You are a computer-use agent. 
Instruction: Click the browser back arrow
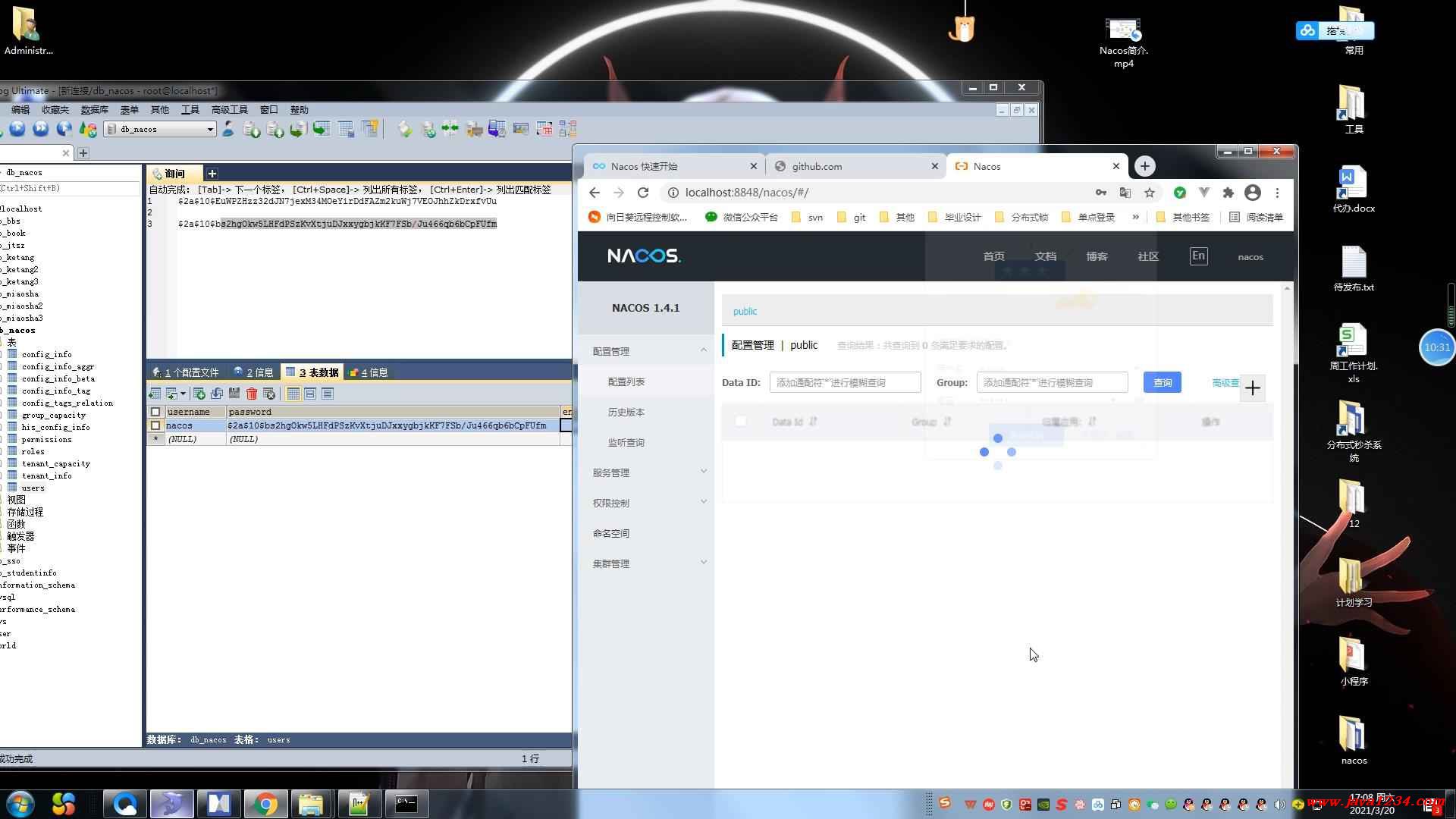(x=595, y=193)
